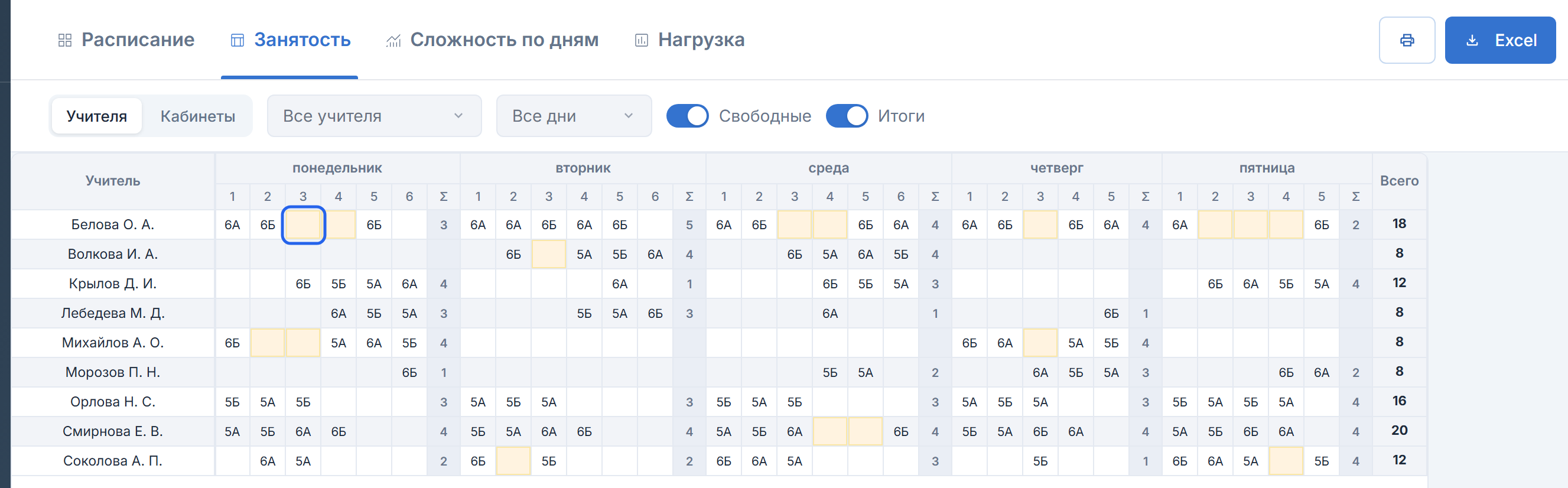The image size is (1568, 488).
Task: Click the printer icon button
Action: pos(1407,40)
